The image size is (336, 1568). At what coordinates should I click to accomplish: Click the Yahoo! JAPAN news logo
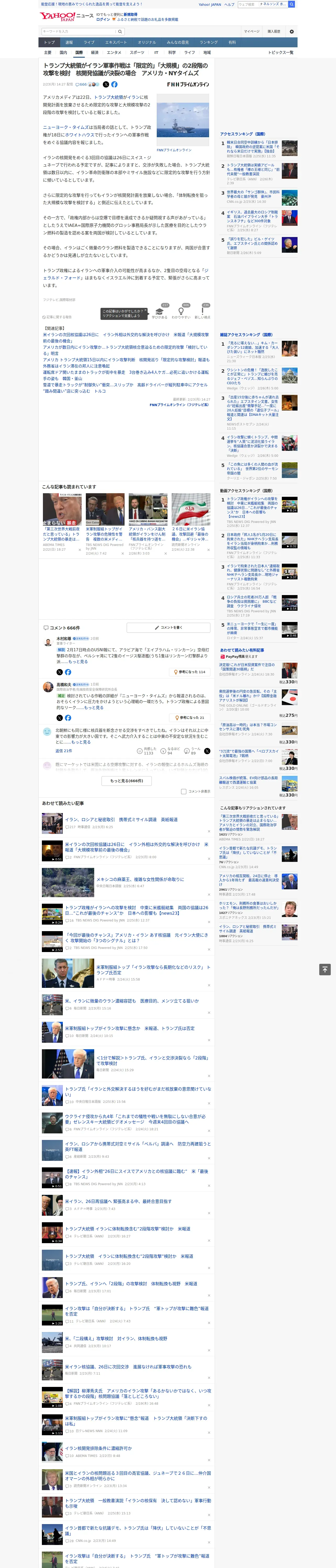pos(66,16)
